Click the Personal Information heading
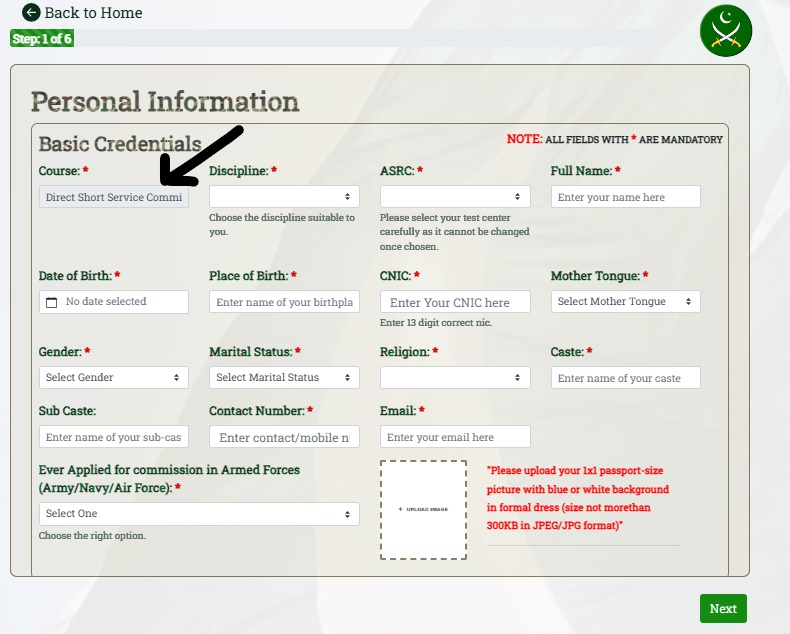 point(165,101)
